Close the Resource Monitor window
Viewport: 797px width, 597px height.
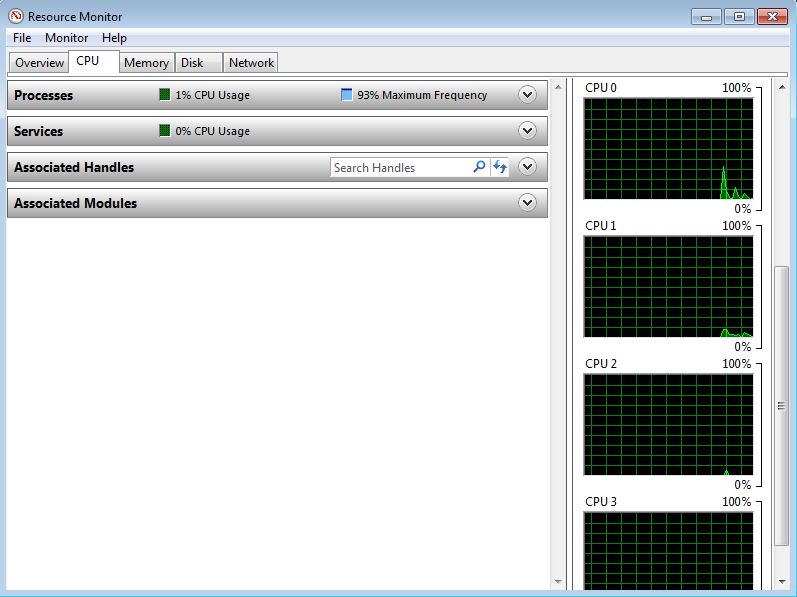(772, 17)
